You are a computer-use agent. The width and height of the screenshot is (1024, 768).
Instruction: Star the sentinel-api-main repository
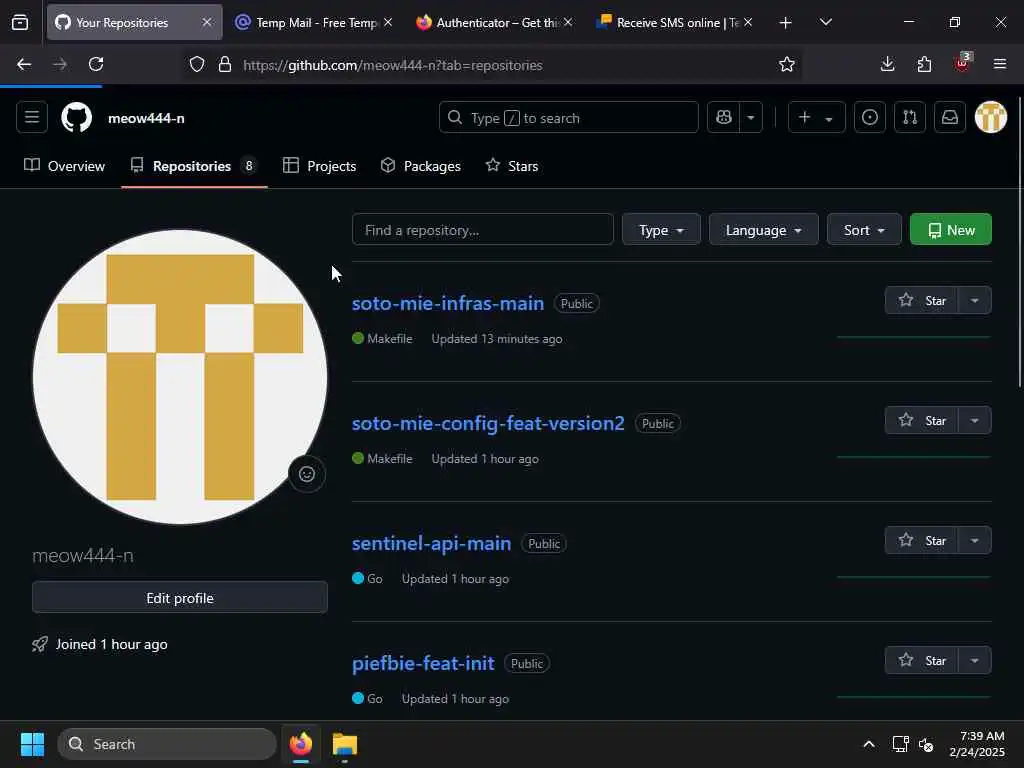coord(921,541)
